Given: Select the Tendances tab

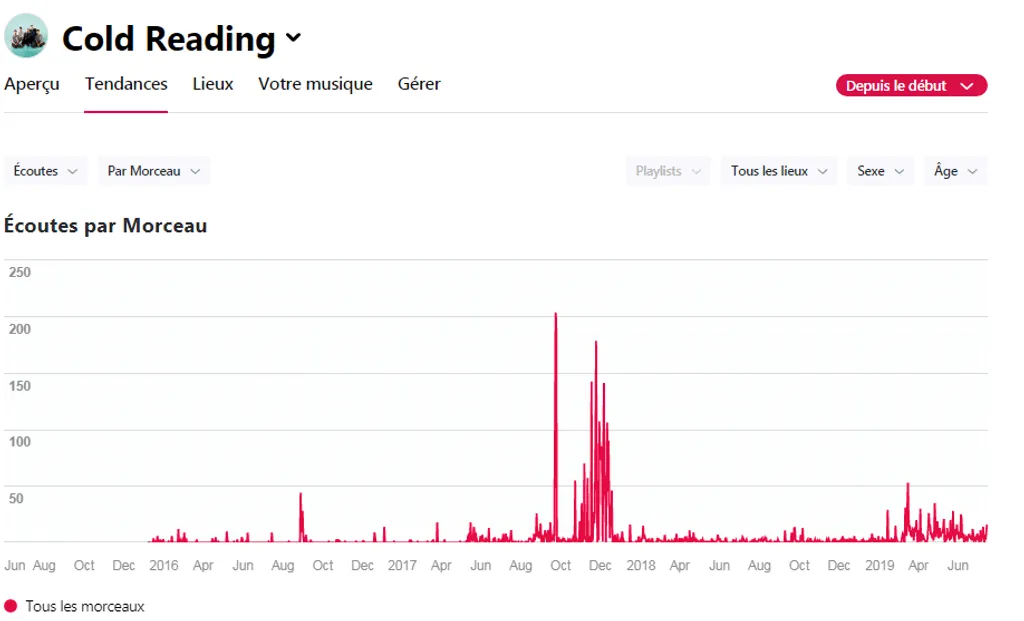Looking at the screenshot, I should click(x=126, y=84).
